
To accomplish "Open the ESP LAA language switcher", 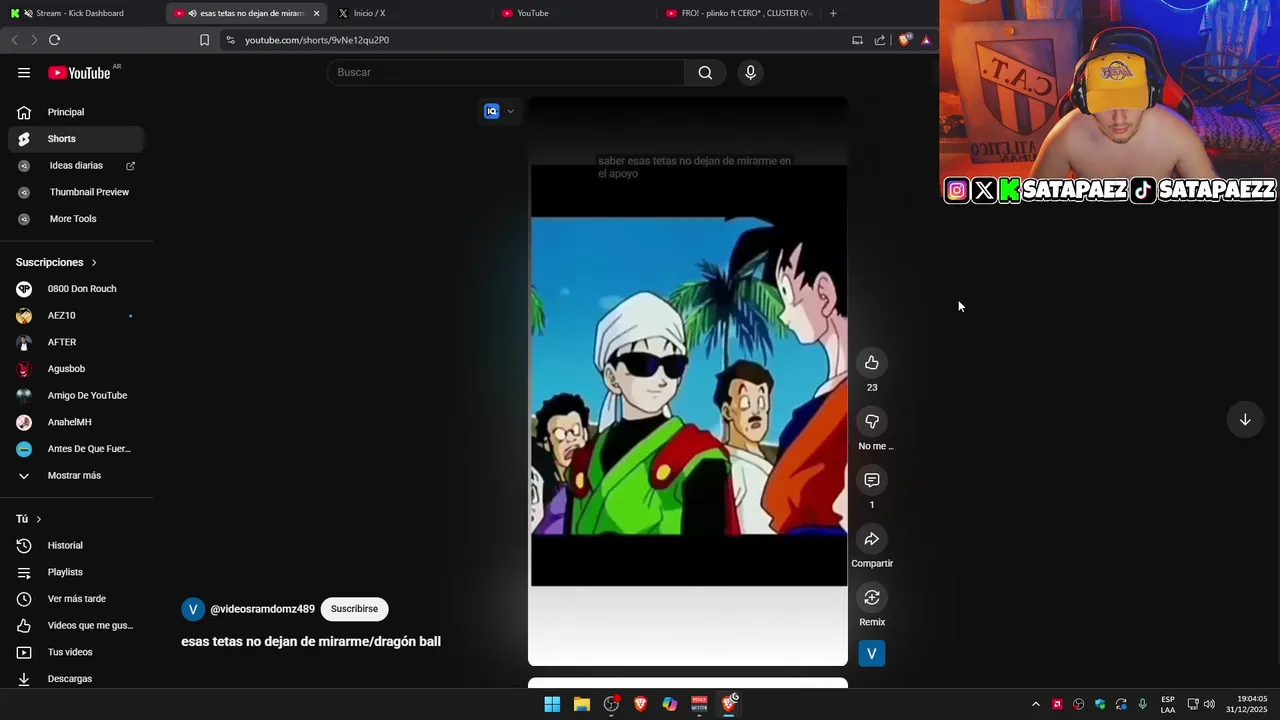I will tap(1168, 704).
